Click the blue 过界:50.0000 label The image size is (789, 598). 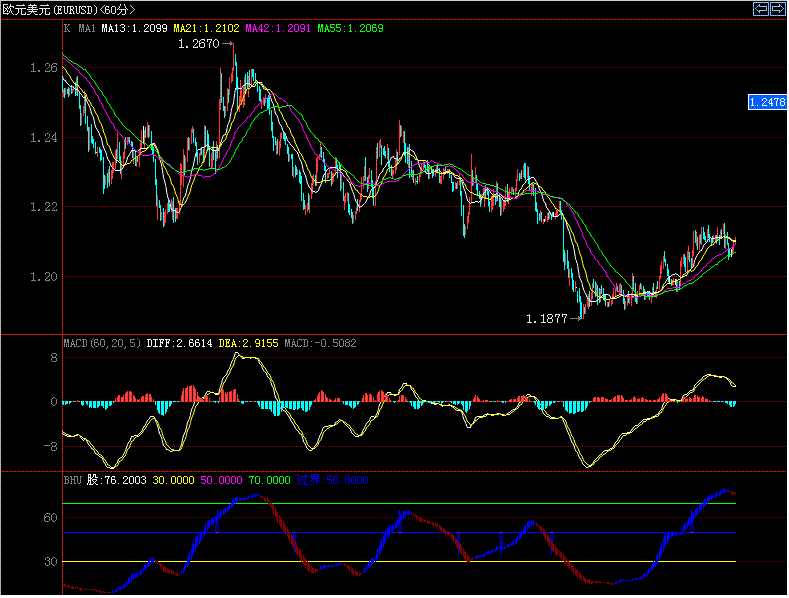pyautogui.click(x=332, y=480)
